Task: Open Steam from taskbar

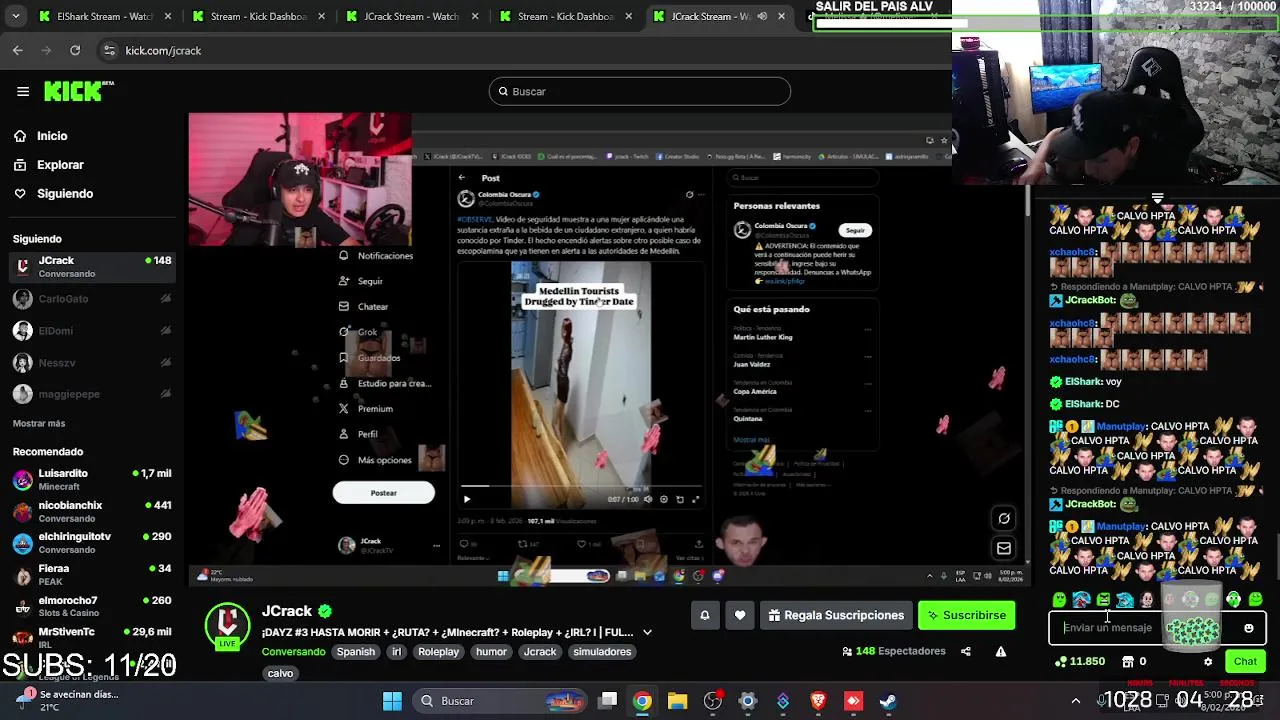Action: (887, 701)
